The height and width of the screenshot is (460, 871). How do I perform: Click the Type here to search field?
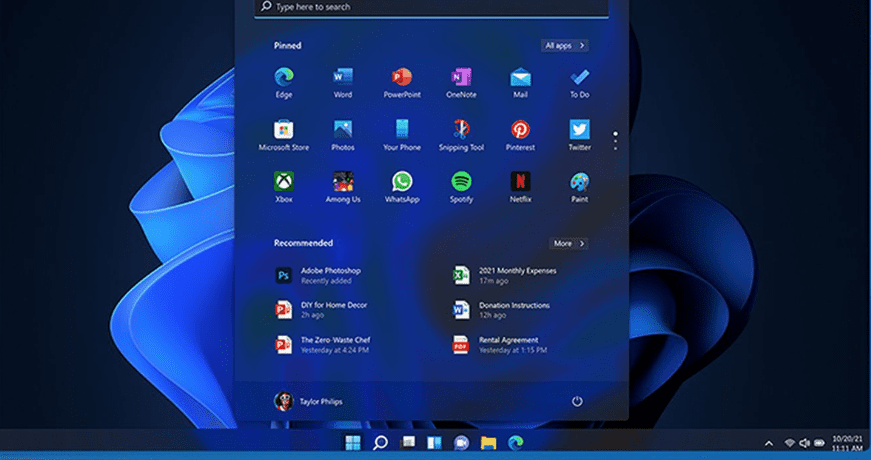(x=431, y=7)
